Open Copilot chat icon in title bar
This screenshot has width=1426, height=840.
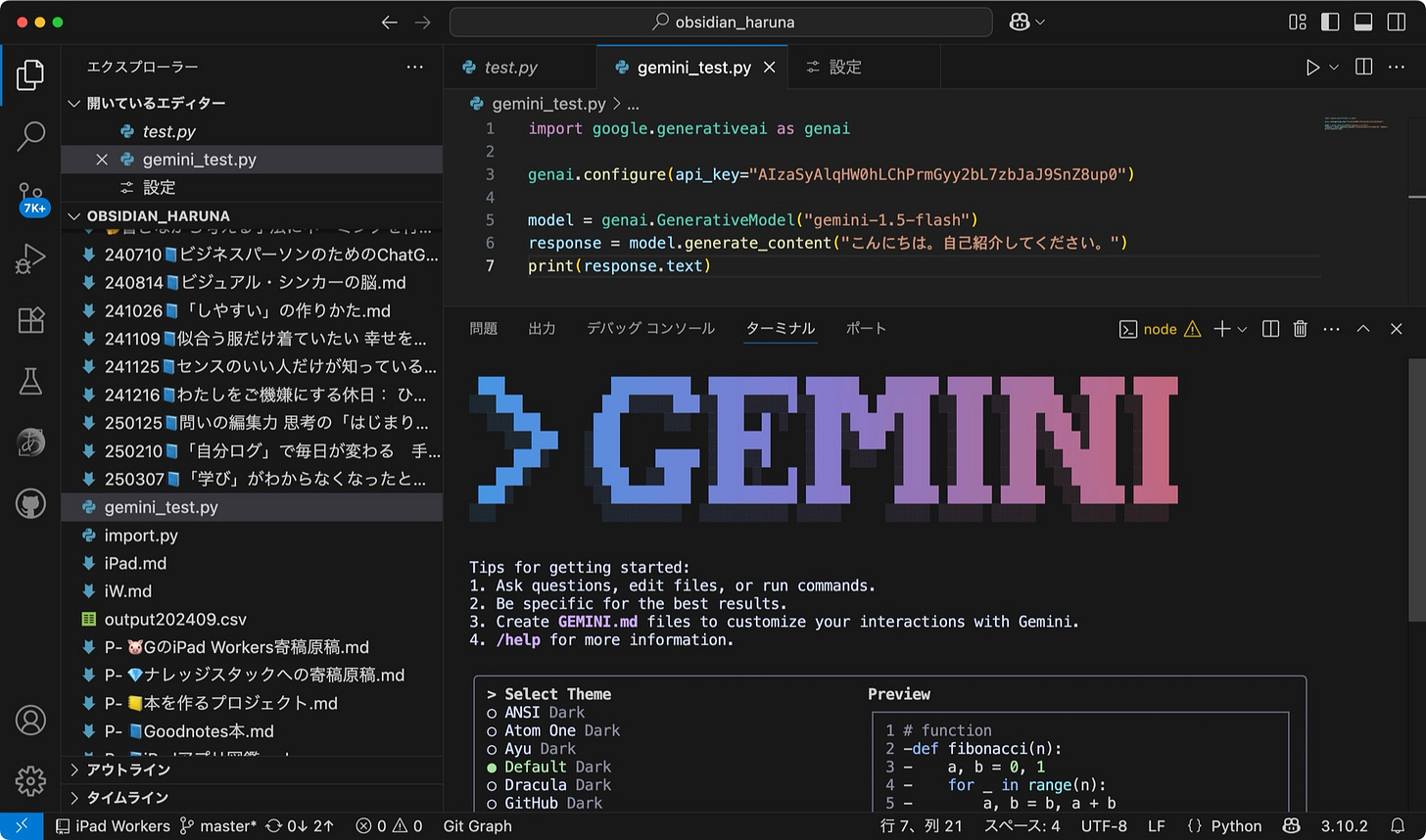point(1020,22)
